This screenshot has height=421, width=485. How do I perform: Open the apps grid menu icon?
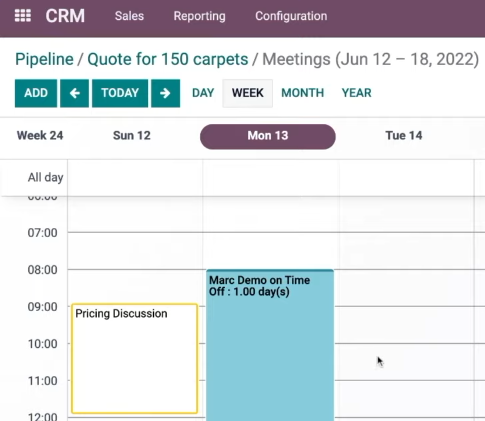23,16
